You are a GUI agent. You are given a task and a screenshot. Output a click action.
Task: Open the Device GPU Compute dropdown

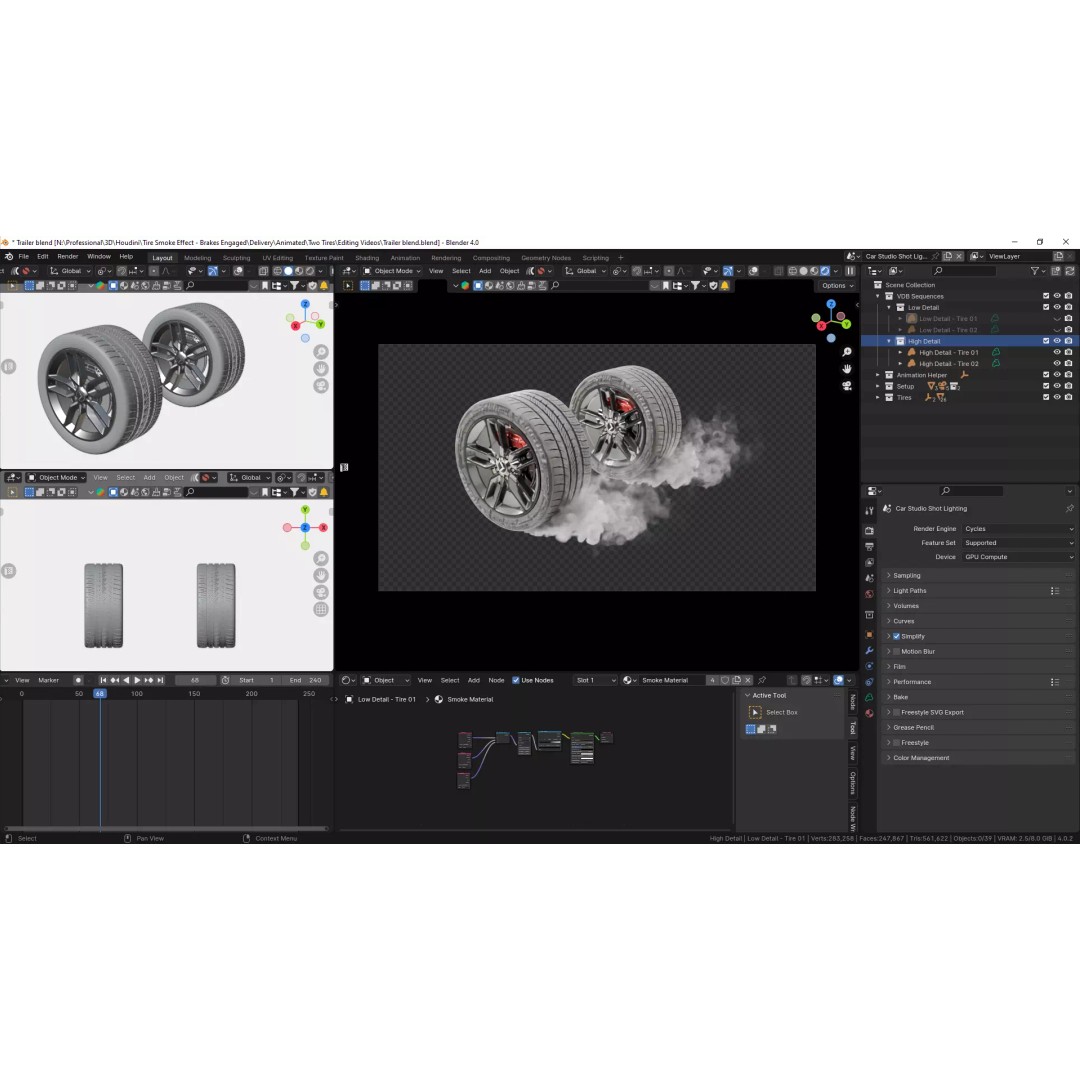(1018, 557)
